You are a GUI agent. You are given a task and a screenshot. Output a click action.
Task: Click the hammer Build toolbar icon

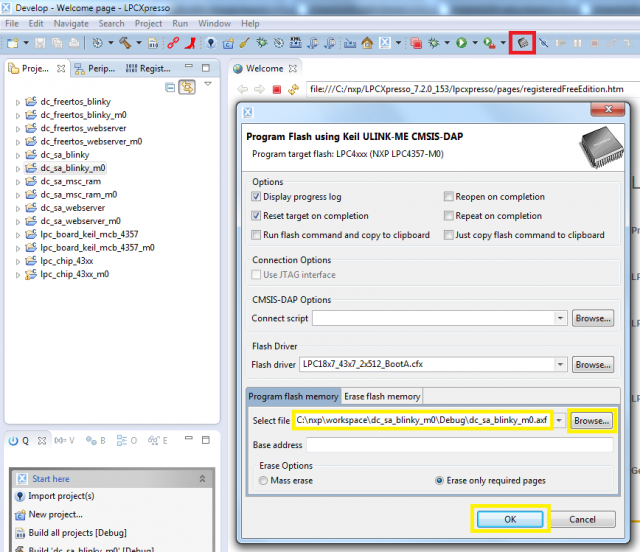click(125, 43)
